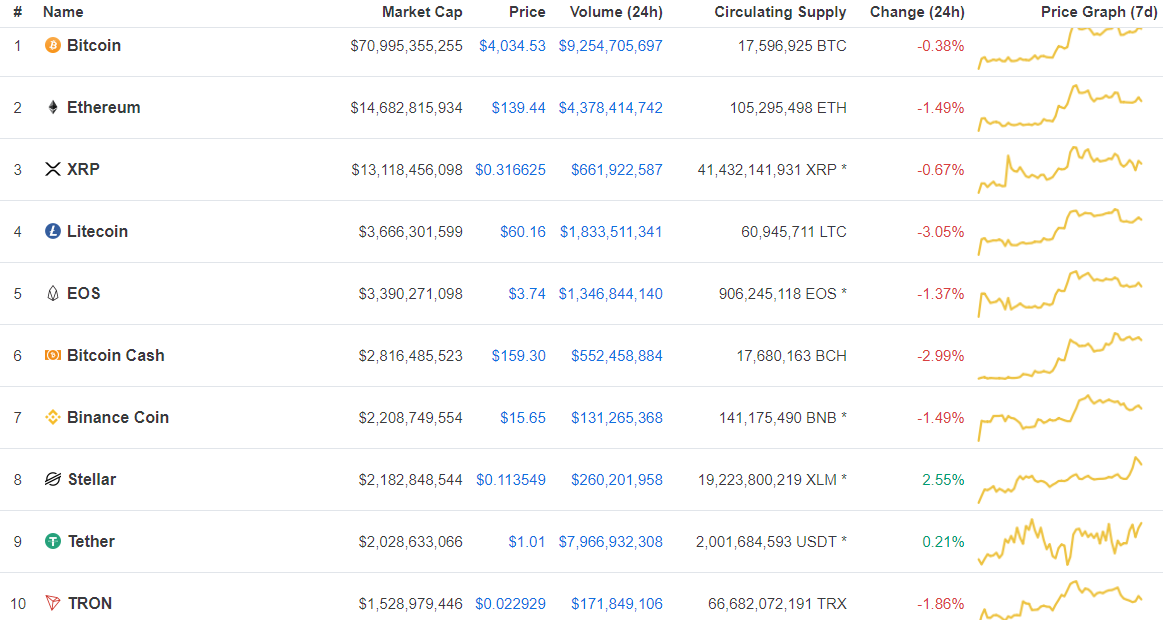Click the Stellar logo icon

[x=53, y=480]
